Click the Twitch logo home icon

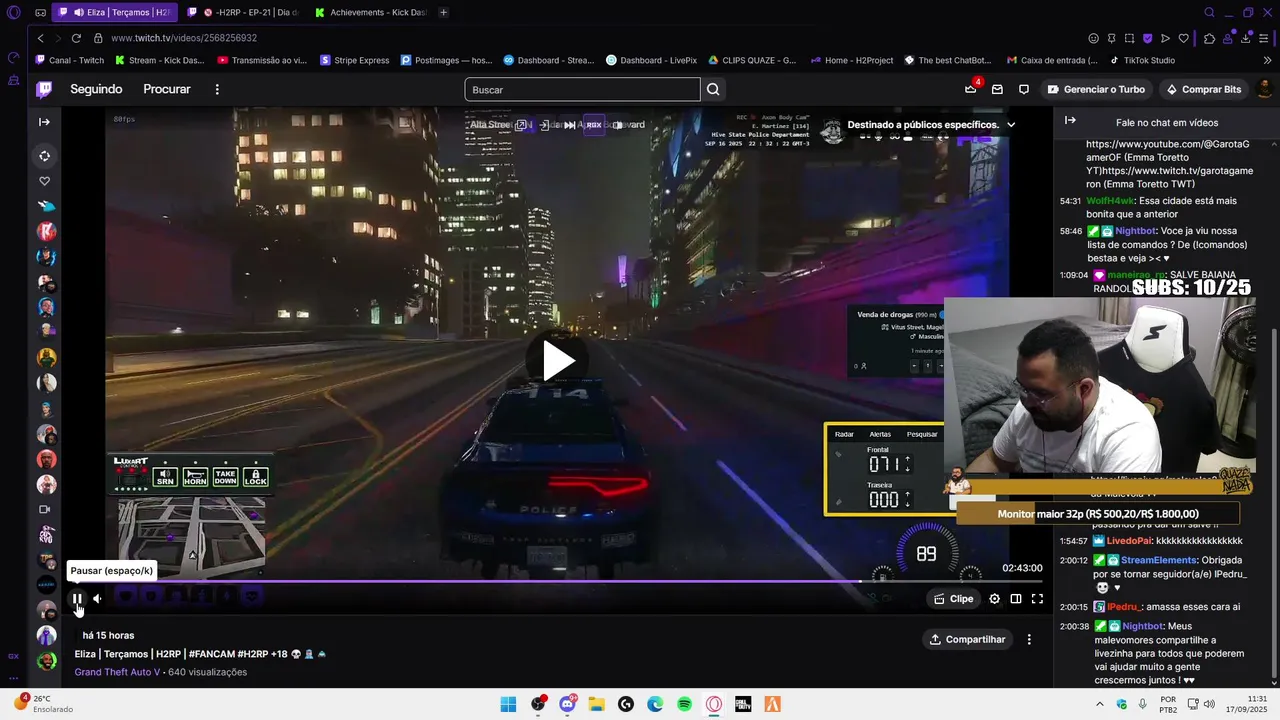(44, 89)
